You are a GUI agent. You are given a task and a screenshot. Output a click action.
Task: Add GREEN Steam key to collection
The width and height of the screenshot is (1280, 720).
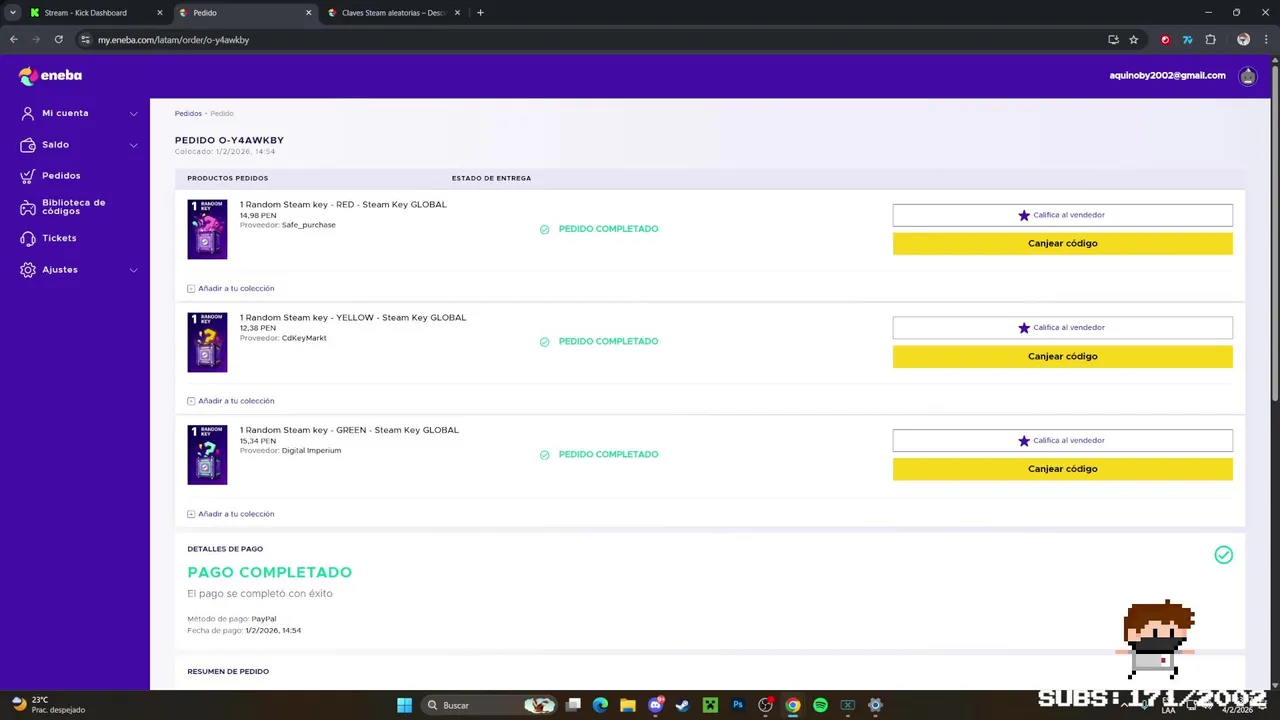[x=231, y=514]
